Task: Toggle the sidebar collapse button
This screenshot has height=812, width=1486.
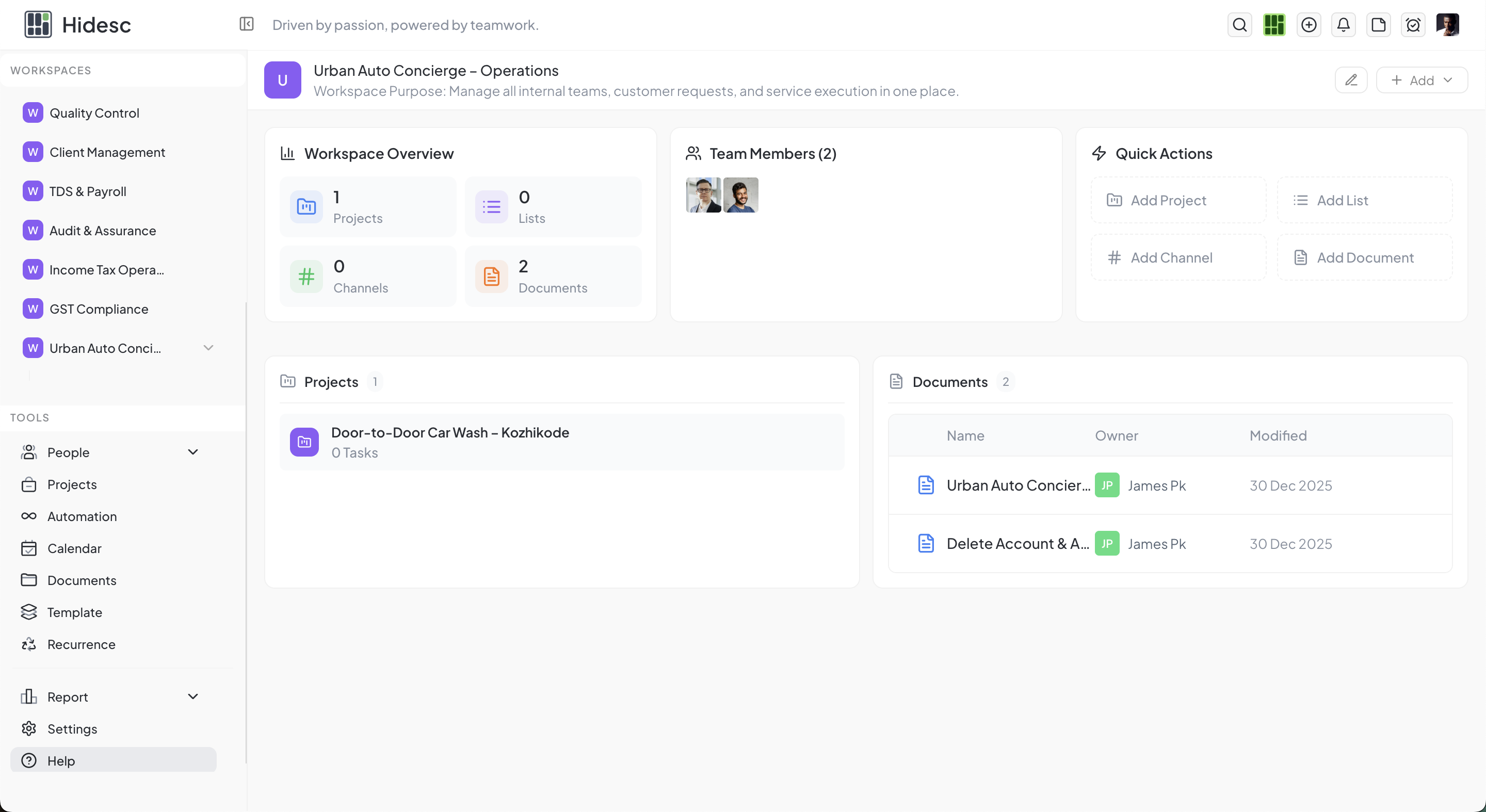Action: point(246,24)
